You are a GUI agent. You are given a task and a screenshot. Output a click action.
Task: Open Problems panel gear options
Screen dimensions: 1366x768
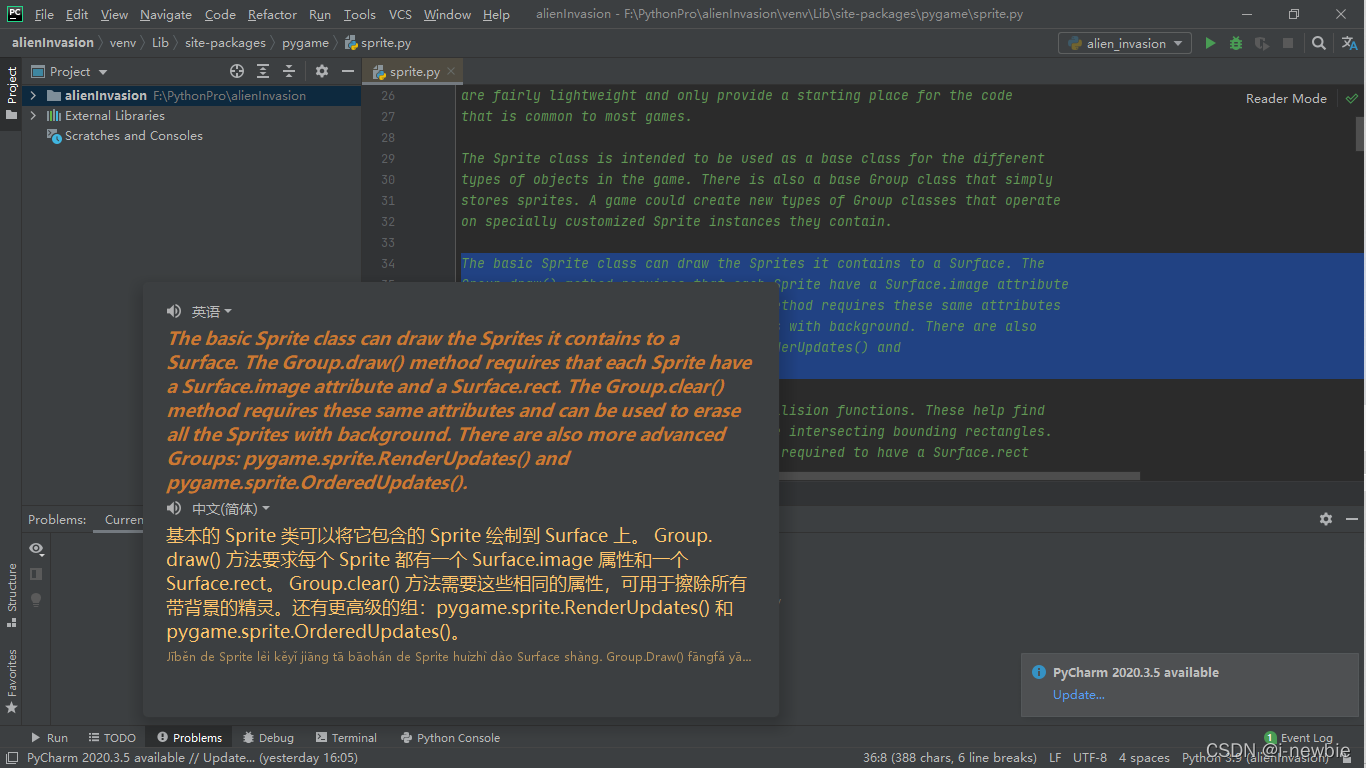1326,519
